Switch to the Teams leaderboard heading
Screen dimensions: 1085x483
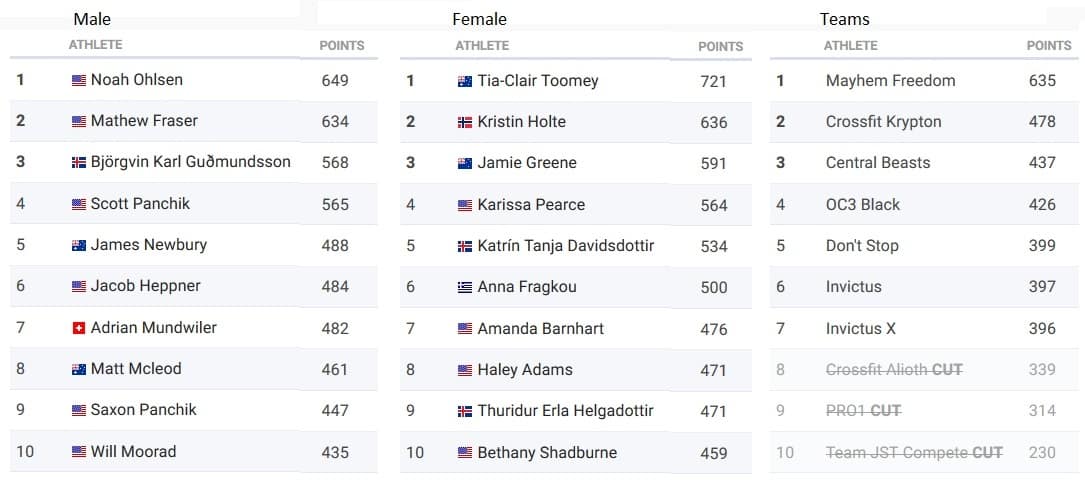coord(845,19)
